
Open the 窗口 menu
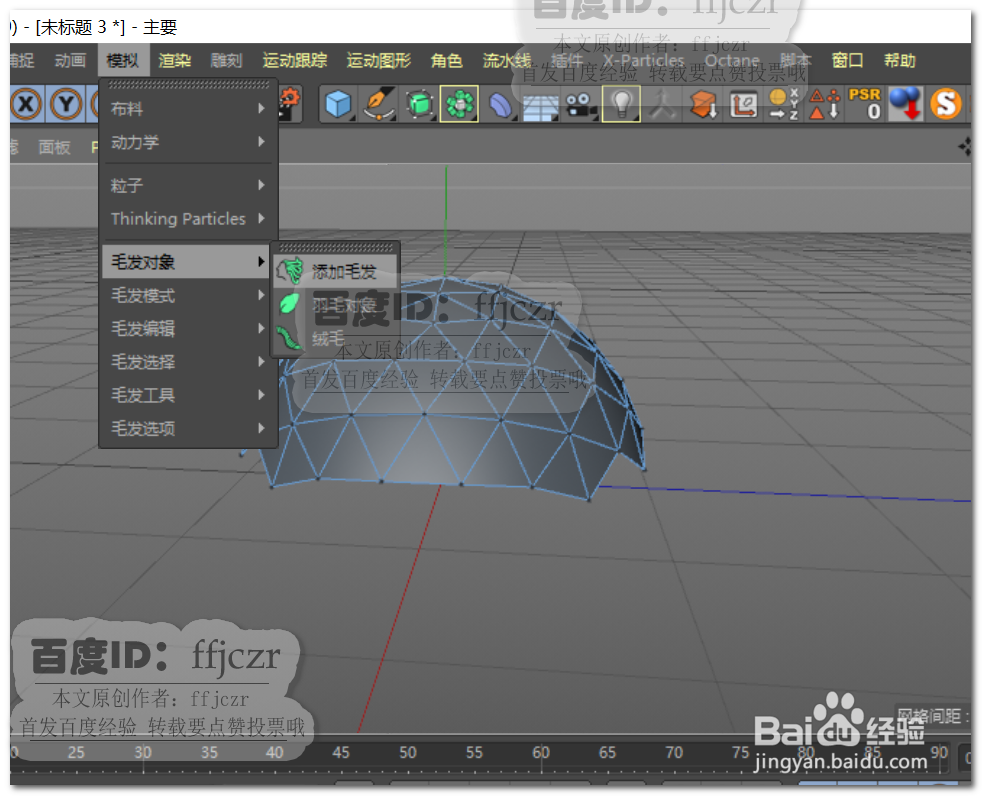[846, 61]
